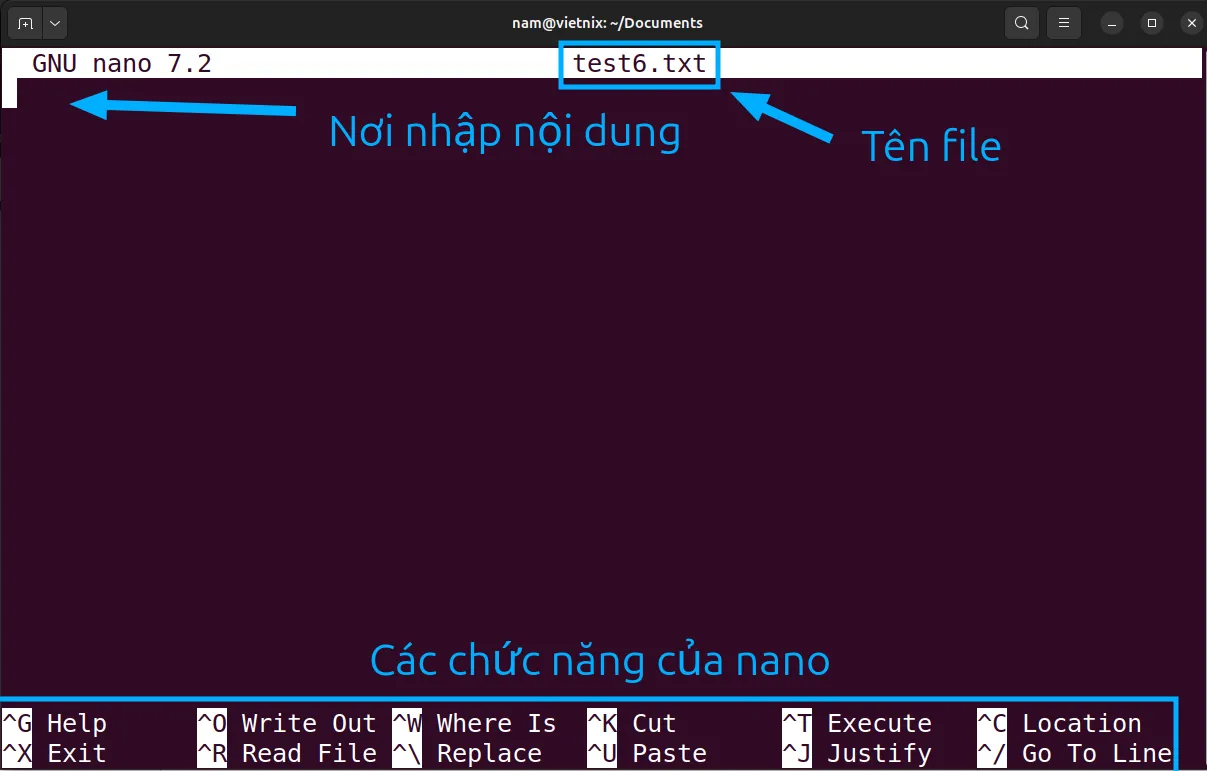Viewport: 1207px width, 771px height.
Task: Click the ^\ Replace shortcut
Action: point(467,753)
